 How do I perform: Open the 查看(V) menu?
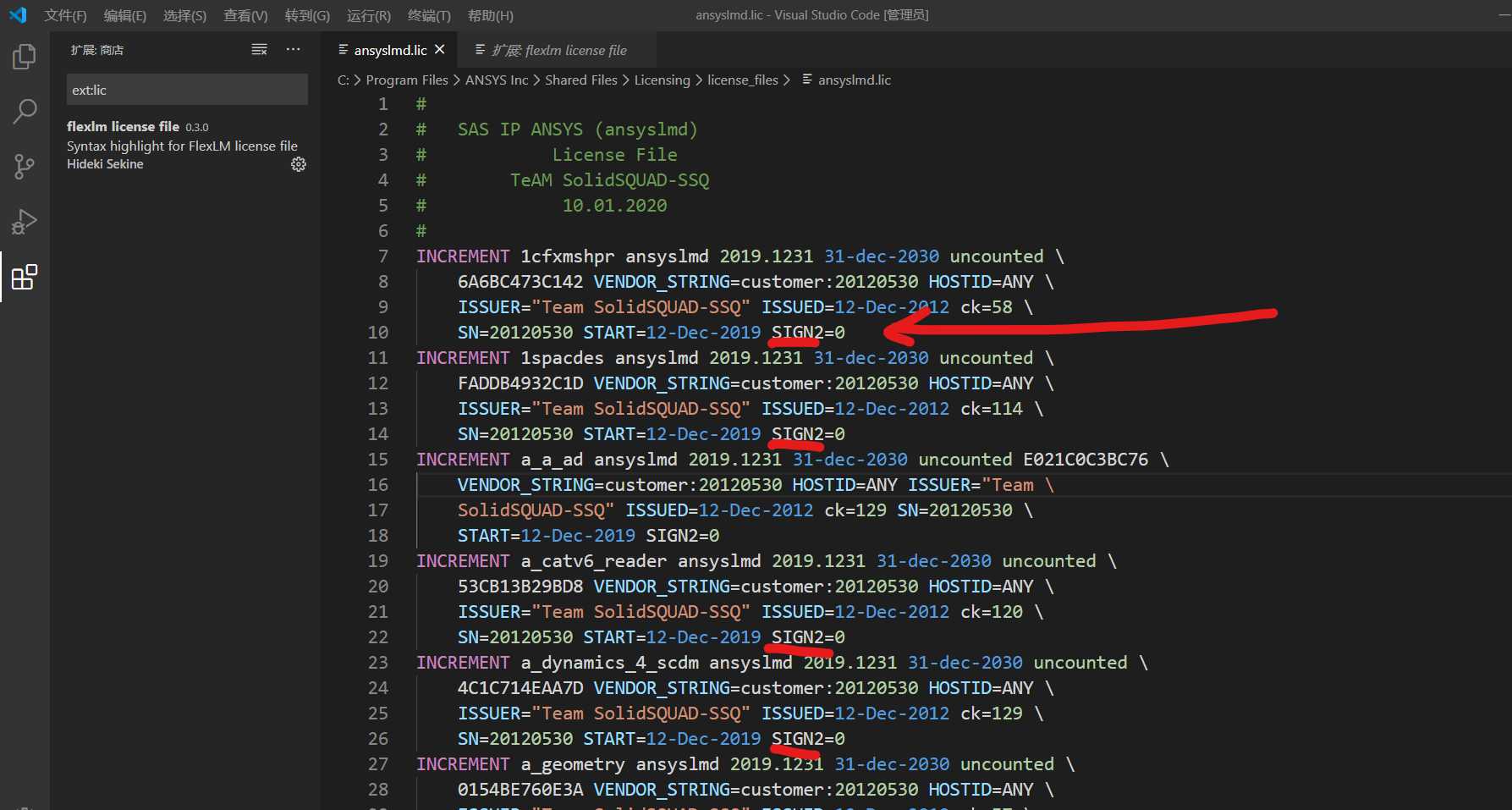[245, 15]
